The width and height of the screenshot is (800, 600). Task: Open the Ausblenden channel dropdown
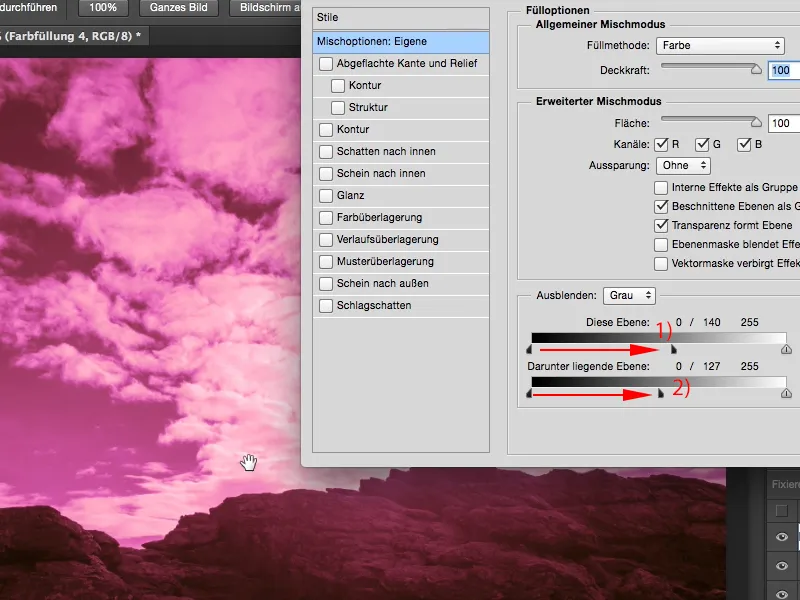(629, 295)
